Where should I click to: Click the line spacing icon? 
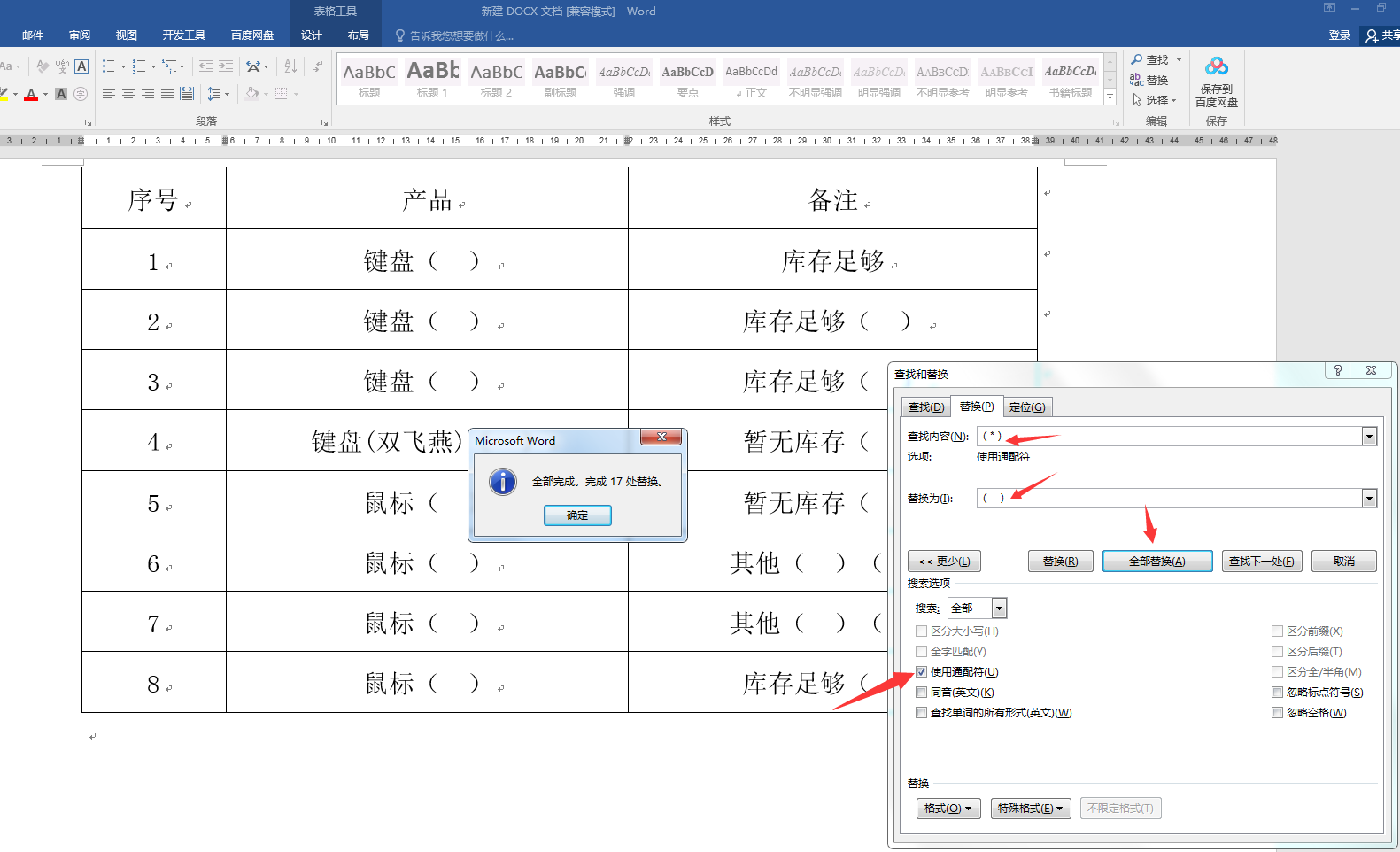[x=214, y=94]
